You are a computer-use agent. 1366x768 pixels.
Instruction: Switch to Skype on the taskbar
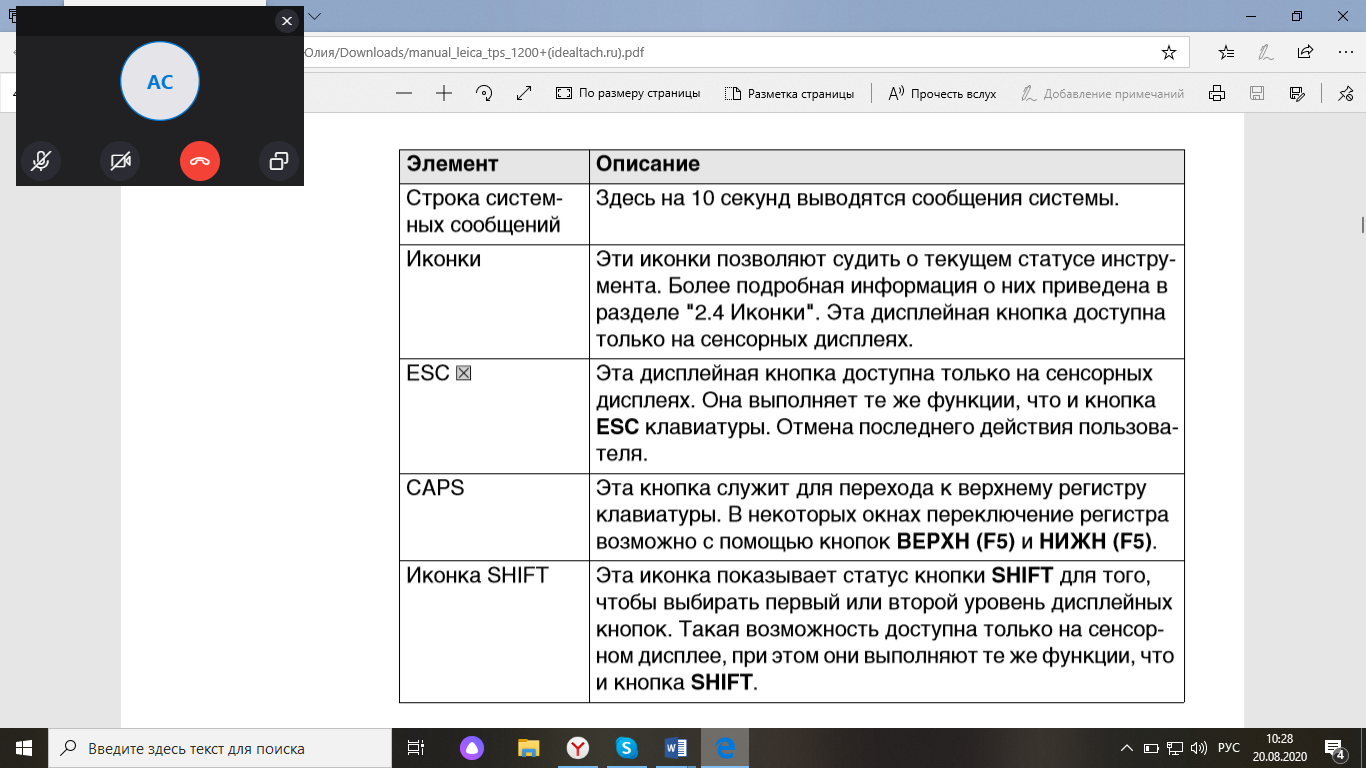tap(626, 748)
